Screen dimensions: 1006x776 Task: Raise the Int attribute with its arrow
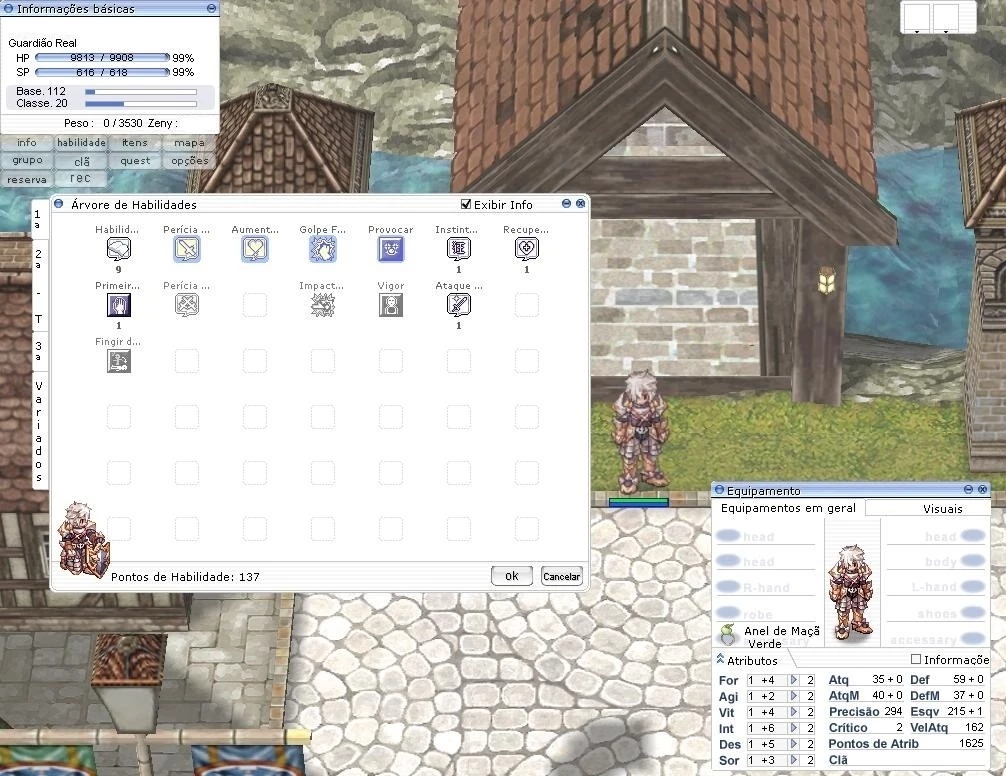pyautogui.click(x=794, y=728)
